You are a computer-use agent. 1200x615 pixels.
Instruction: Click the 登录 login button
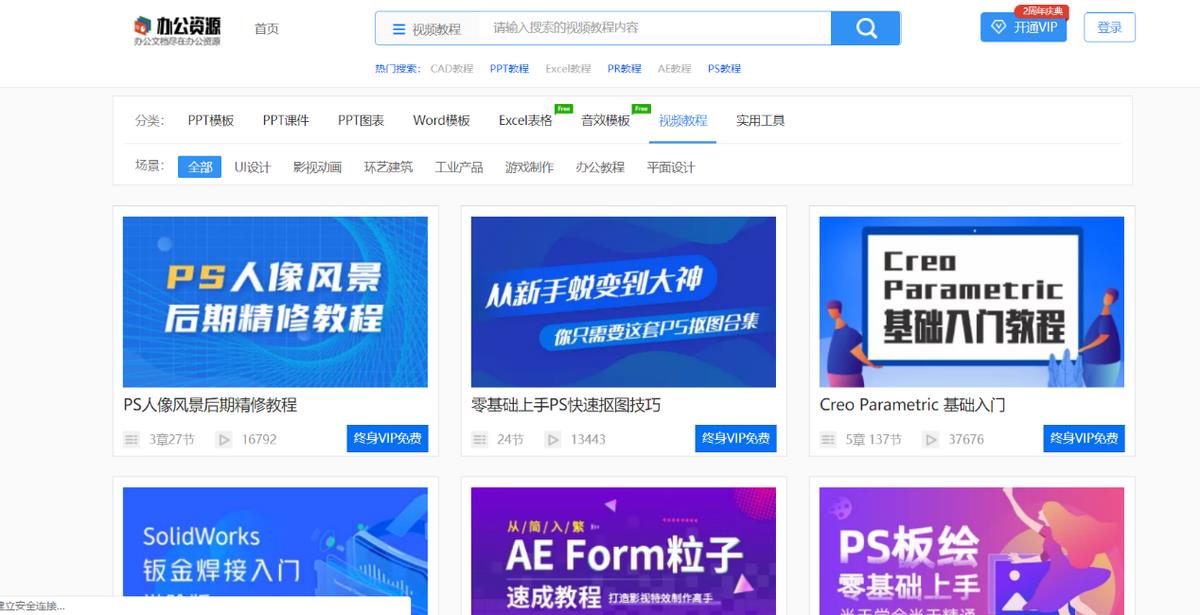pos(1109,28)
